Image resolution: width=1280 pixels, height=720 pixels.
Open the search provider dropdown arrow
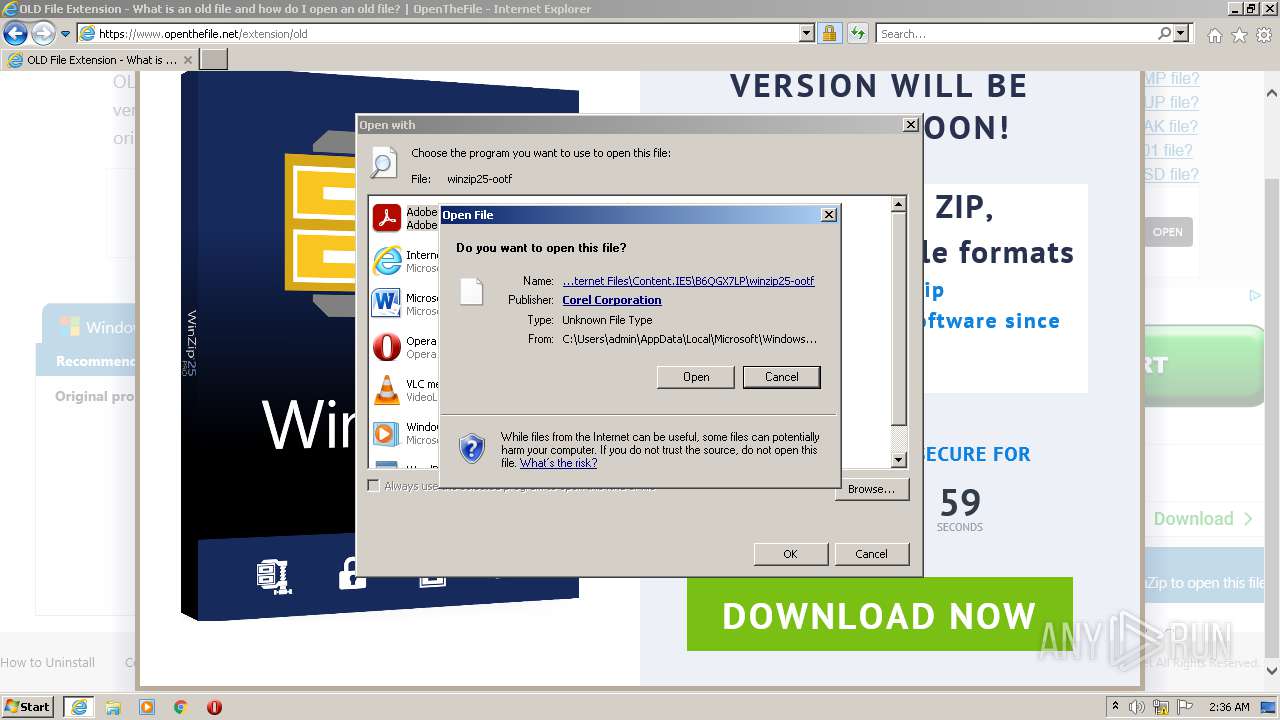tap(1181, 33)
